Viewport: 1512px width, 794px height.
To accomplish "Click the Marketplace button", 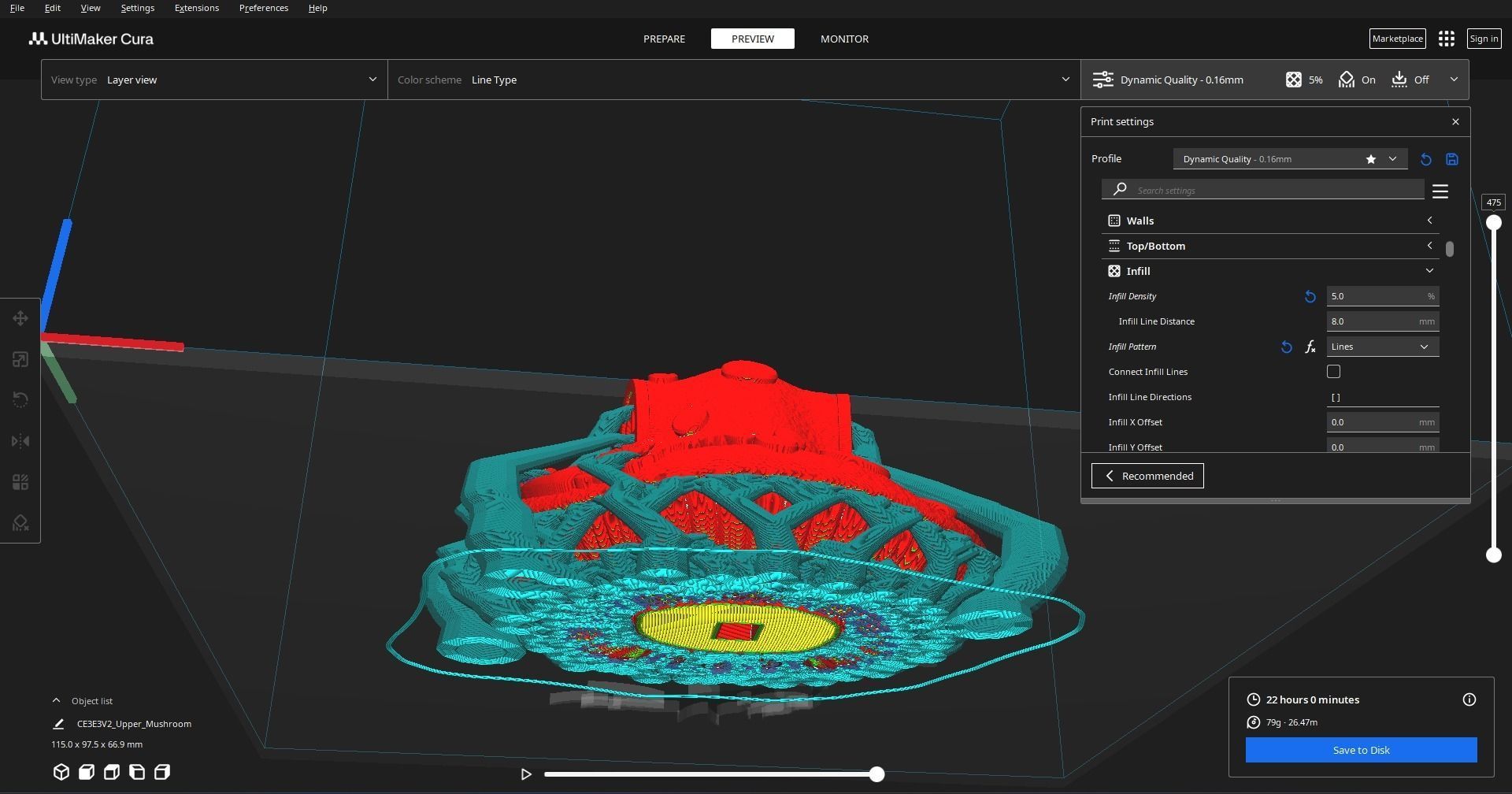I will 1397,39.
